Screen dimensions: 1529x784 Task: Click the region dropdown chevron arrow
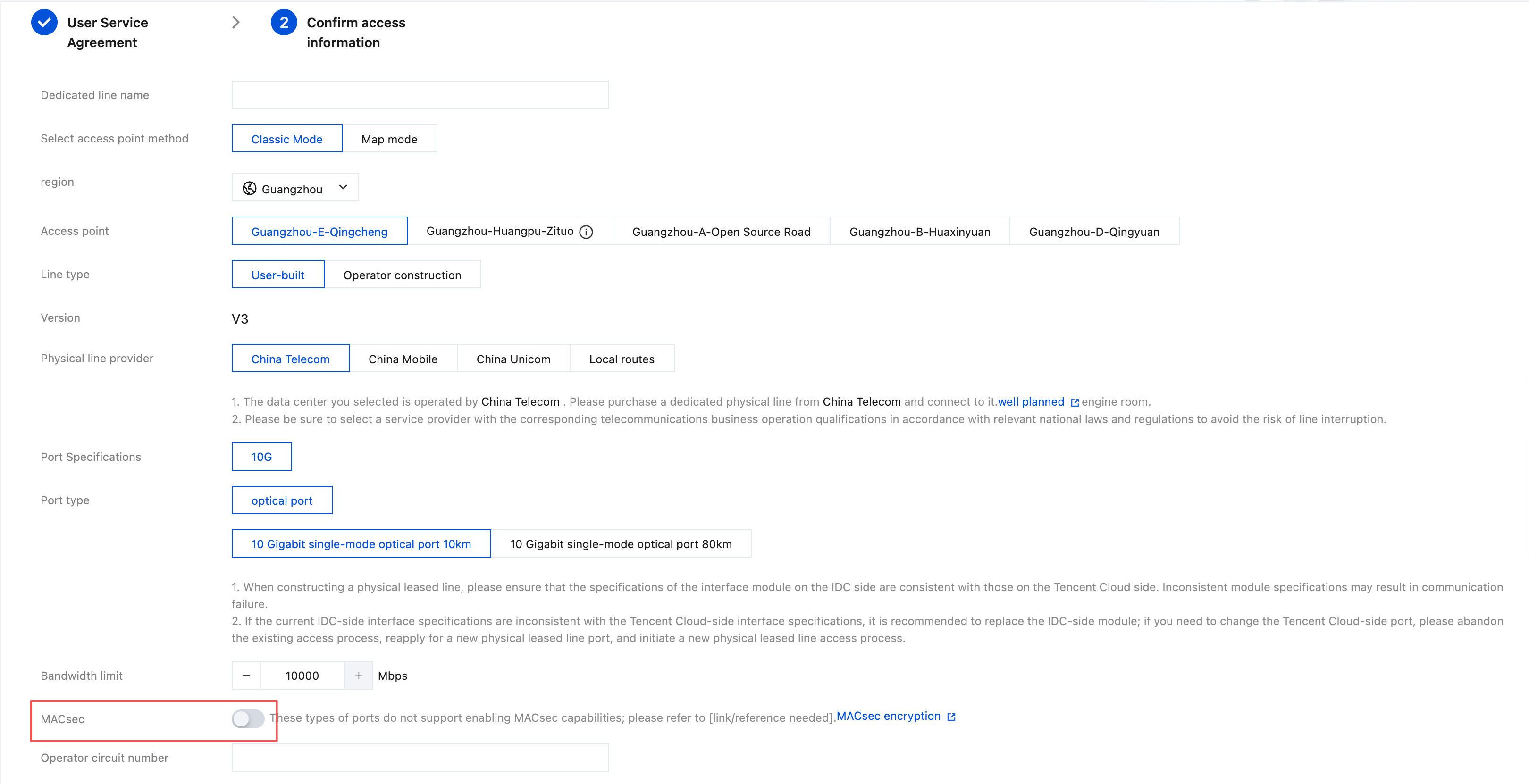point(343,188)
